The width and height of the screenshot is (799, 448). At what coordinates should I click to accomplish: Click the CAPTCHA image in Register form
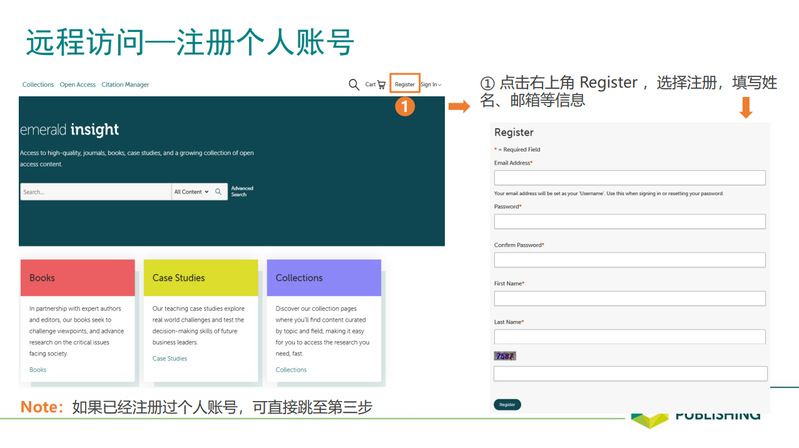click(x=505, y=356)
